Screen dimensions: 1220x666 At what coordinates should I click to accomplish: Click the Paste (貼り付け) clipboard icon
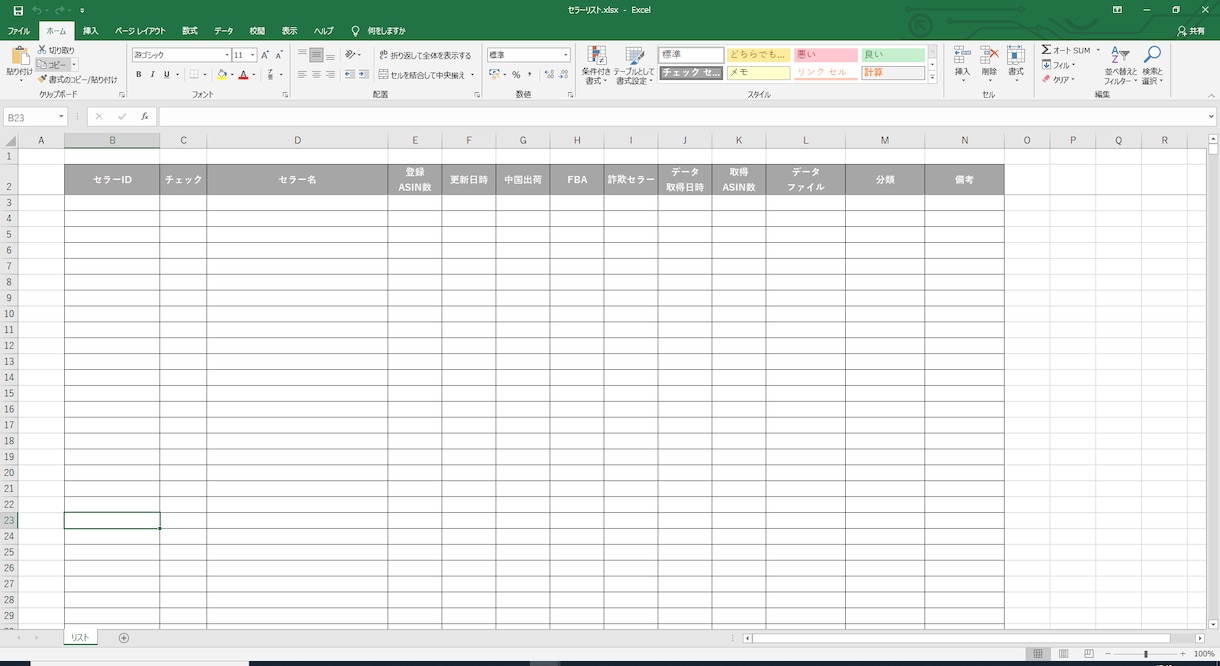click(x=19, y=56)
